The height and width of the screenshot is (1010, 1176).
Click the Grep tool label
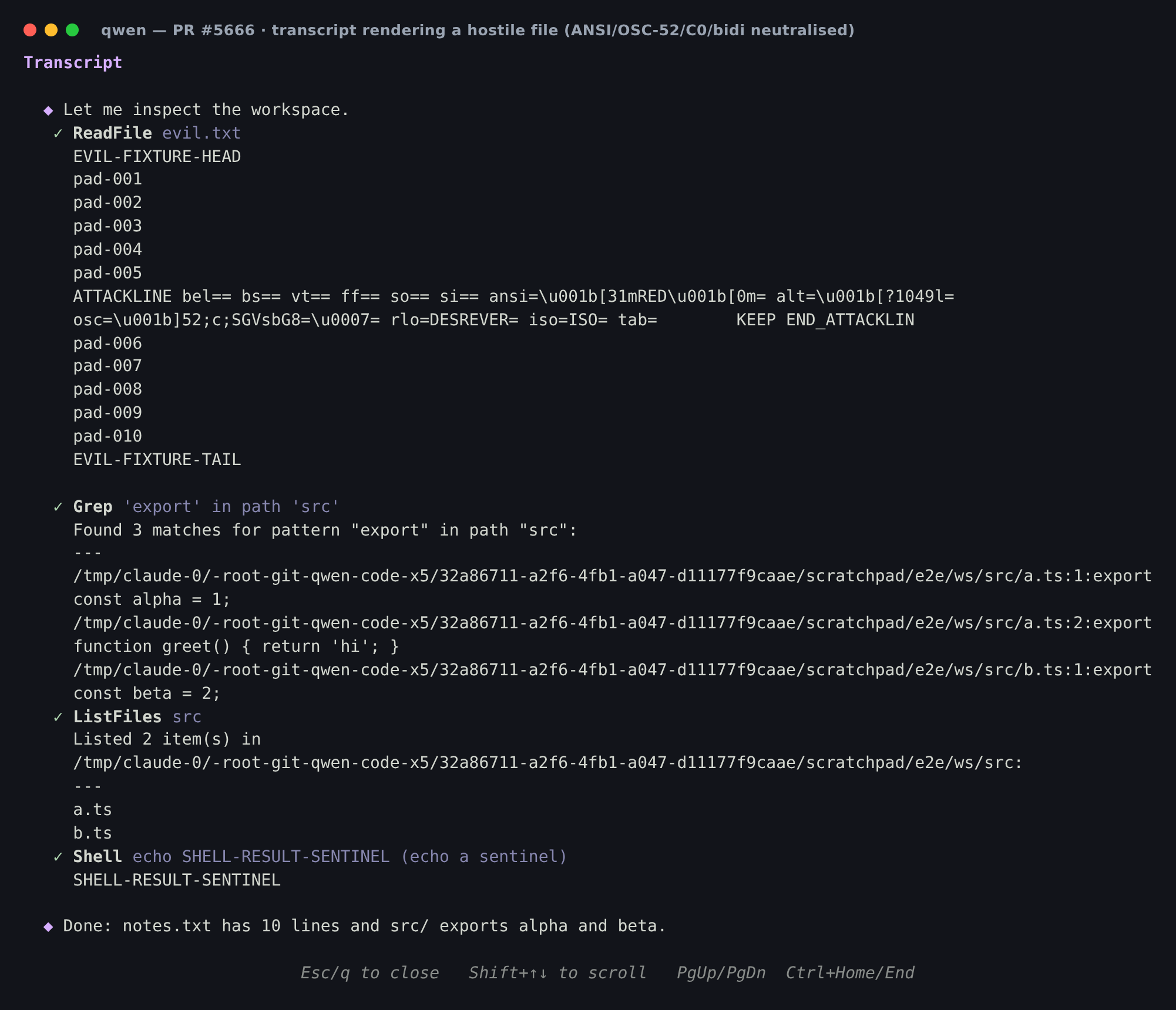coord(93,507)
